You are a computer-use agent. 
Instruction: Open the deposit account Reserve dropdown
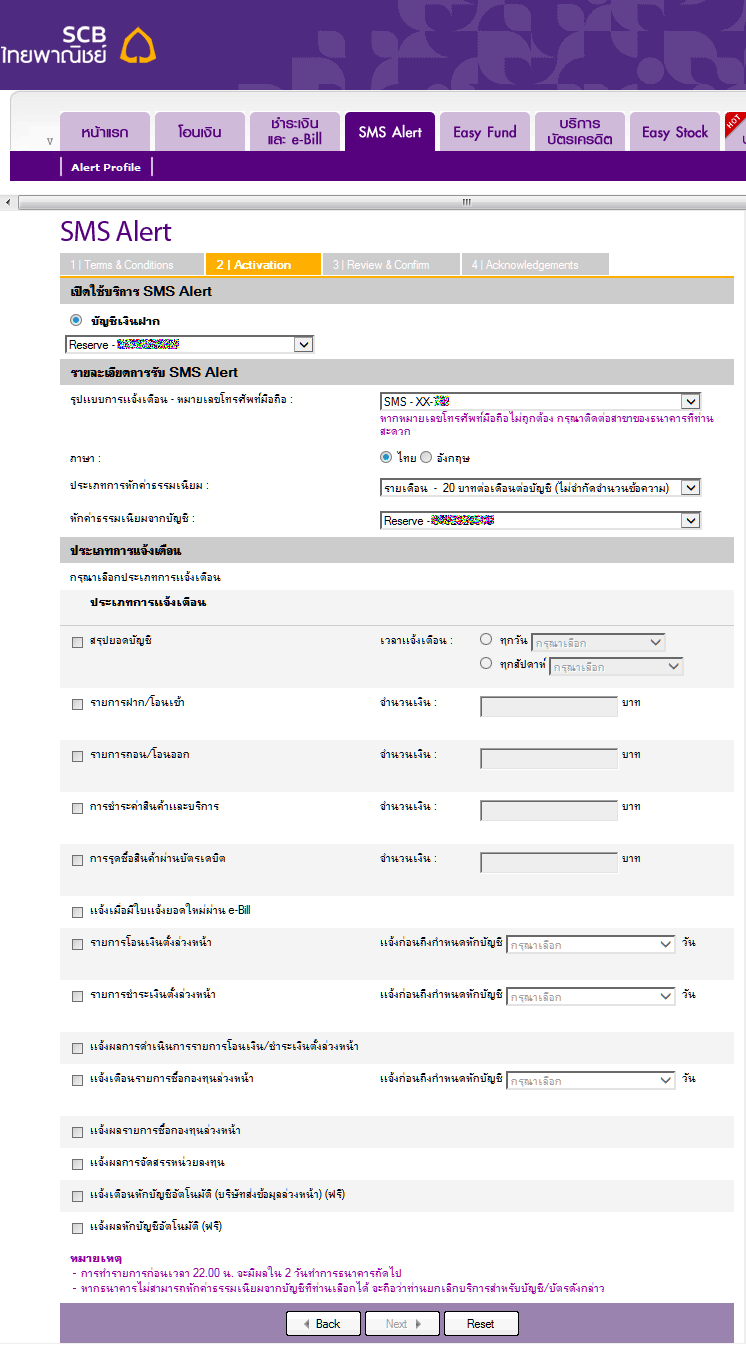coord(190,344)
